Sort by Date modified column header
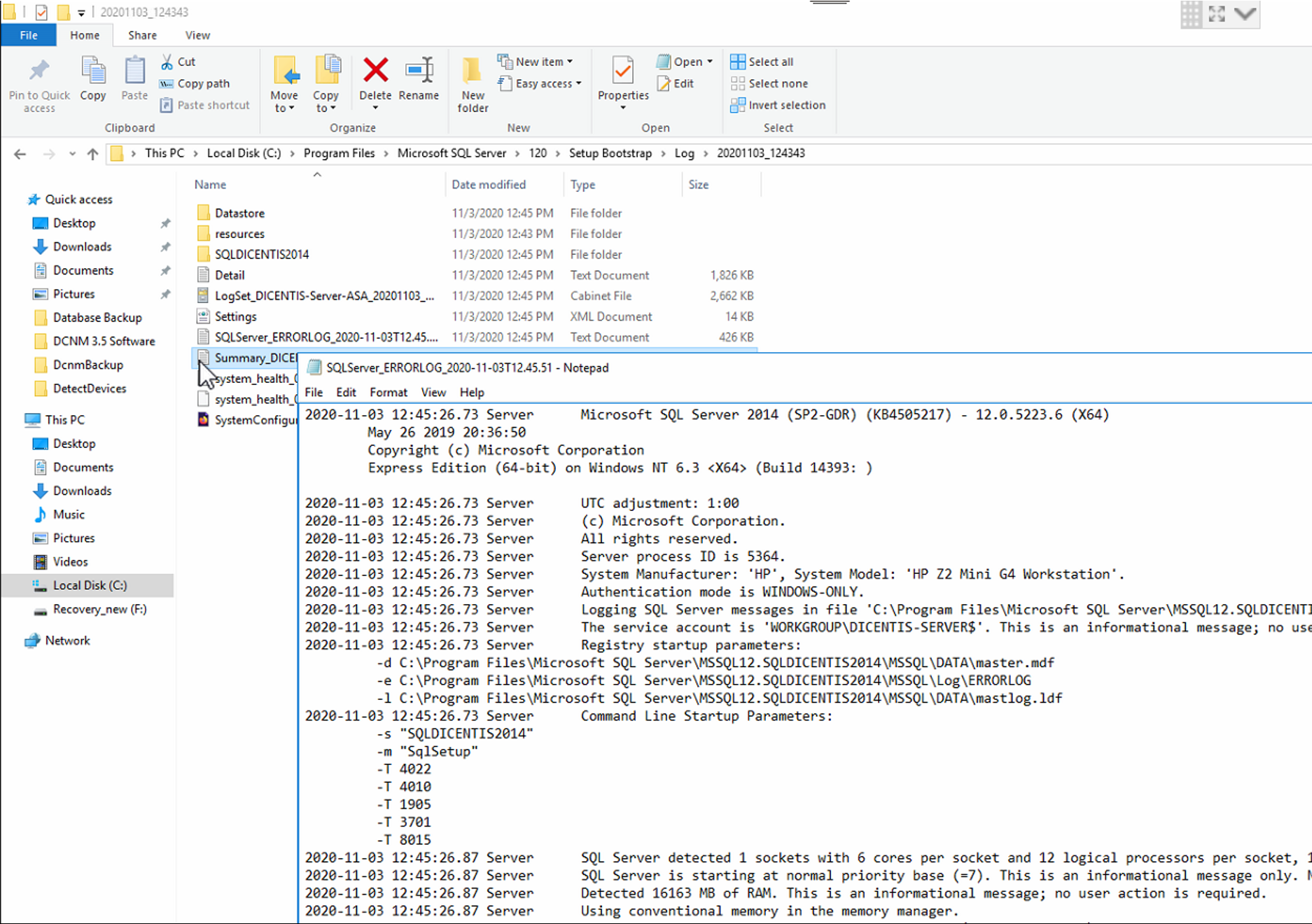Image resolution: width=1312 pixels, height=924 pixels. tap(489, 185)
